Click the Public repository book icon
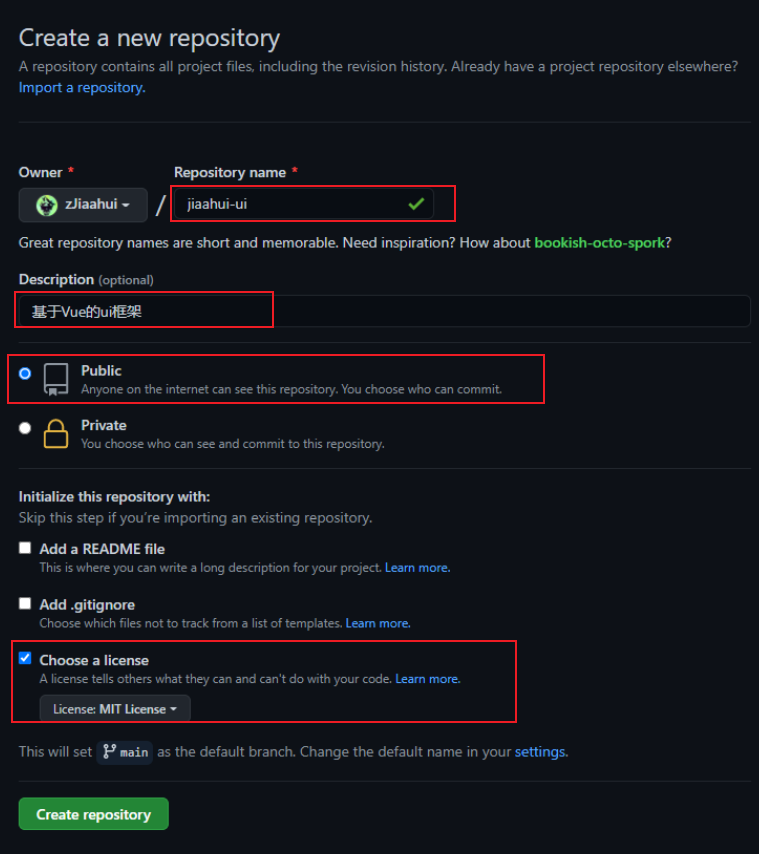The height and width of the screenshot is (854, 759). pos(56,379)
